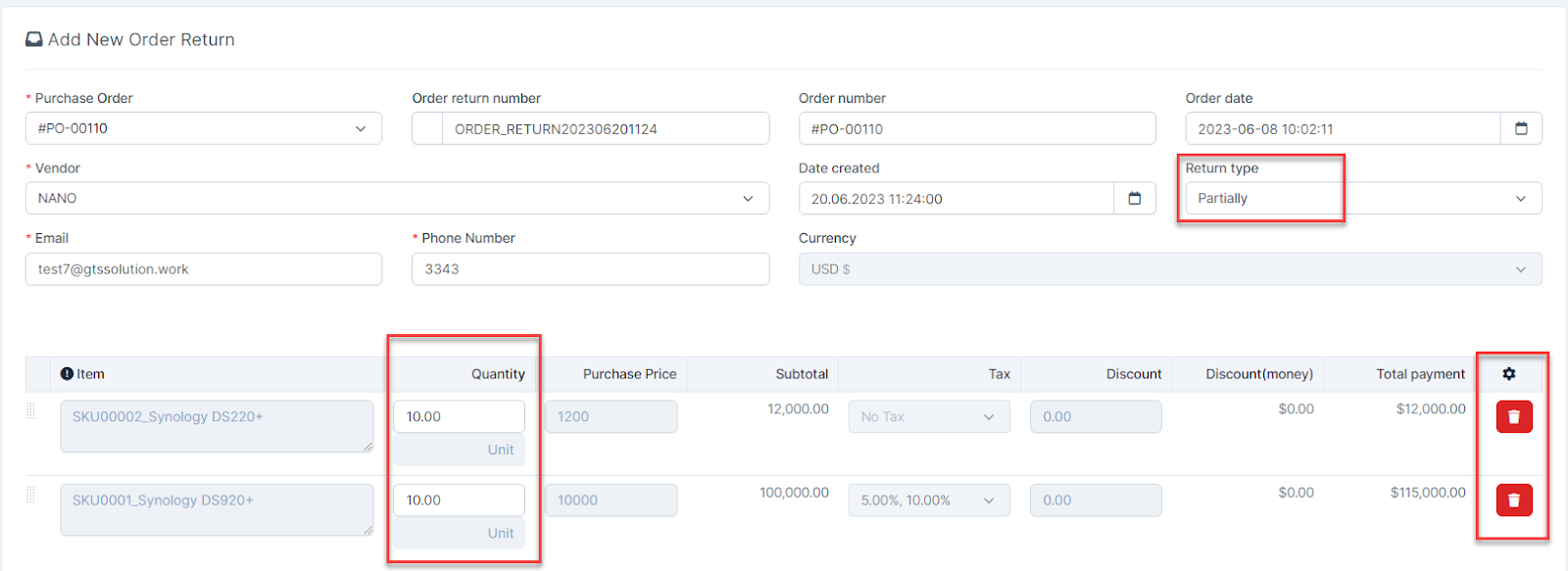Screen dimensions: 1568x571
Task: Focus the Phone Number field
Action: pos(590,269)
